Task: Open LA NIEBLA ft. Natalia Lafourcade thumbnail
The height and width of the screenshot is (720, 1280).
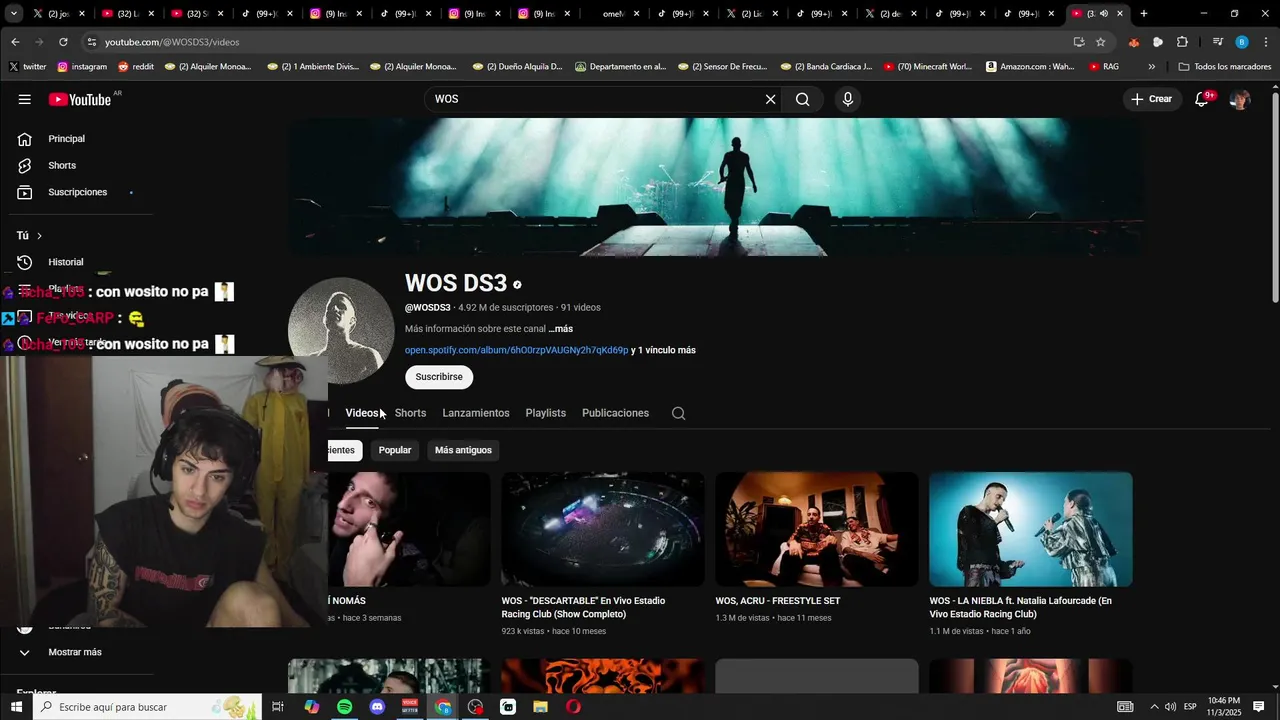Action: [x=1031, y=529]
